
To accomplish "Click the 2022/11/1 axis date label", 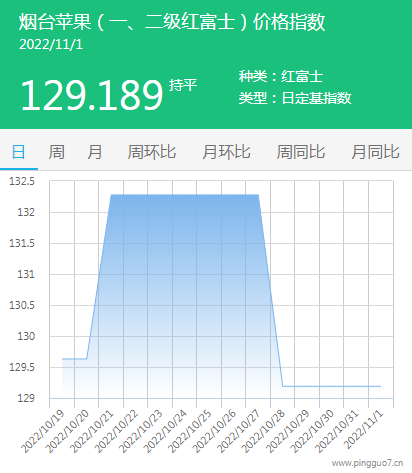I will point(364,429).
